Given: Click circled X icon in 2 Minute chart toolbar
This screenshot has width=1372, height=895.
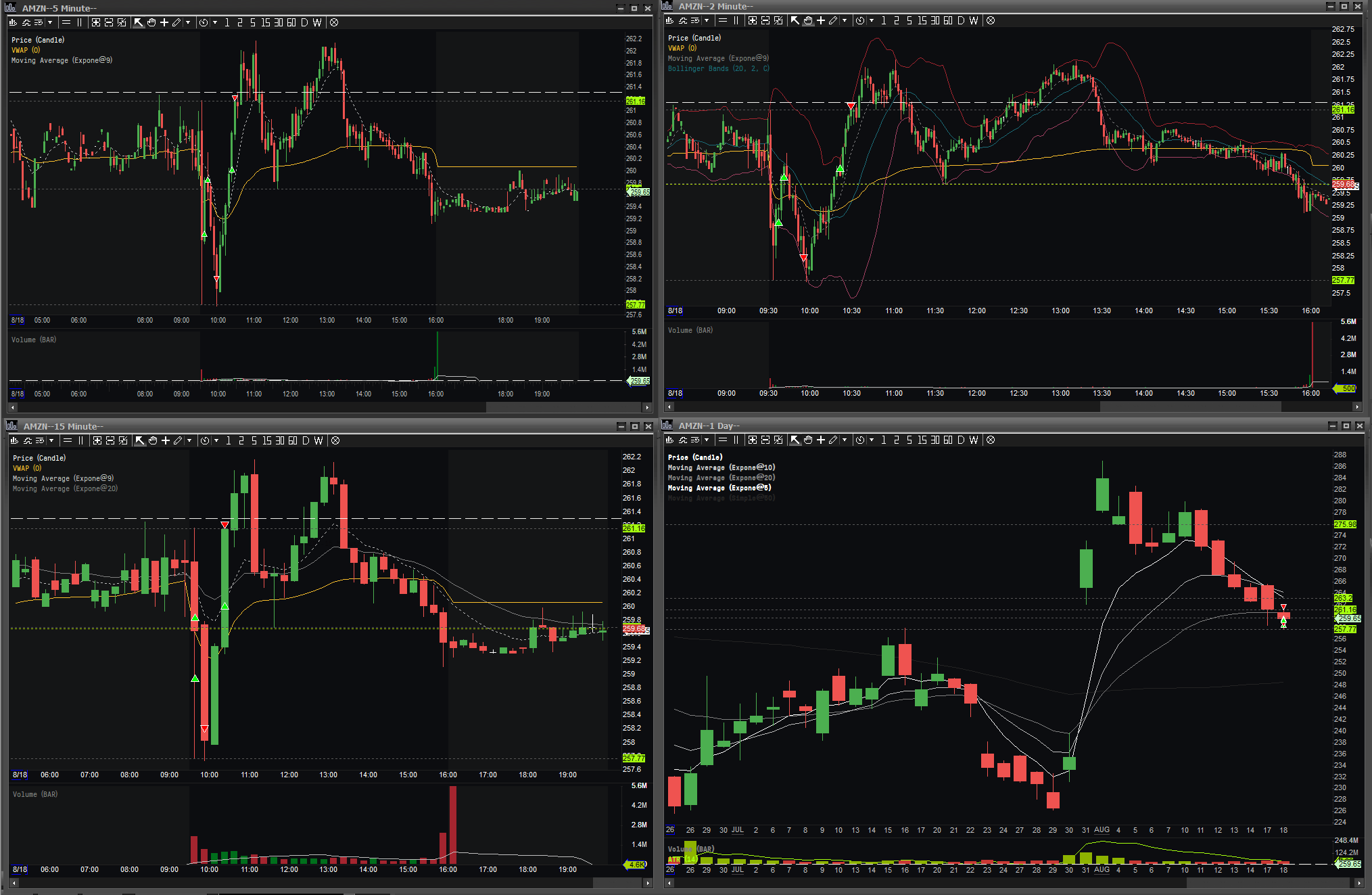Looking at the screenshot, I should tap(991, 20).
